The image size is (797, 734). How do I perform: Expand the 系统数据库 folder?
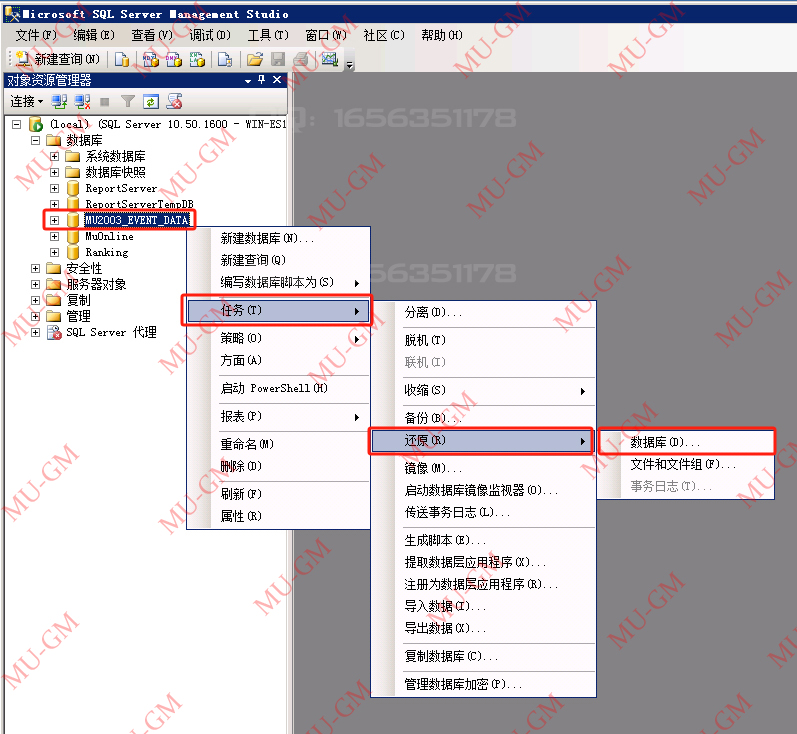pos(54,156)
